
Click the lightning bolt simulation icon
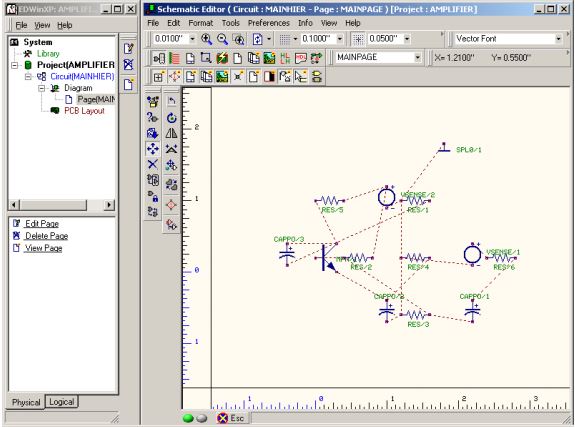coord(221,58)
